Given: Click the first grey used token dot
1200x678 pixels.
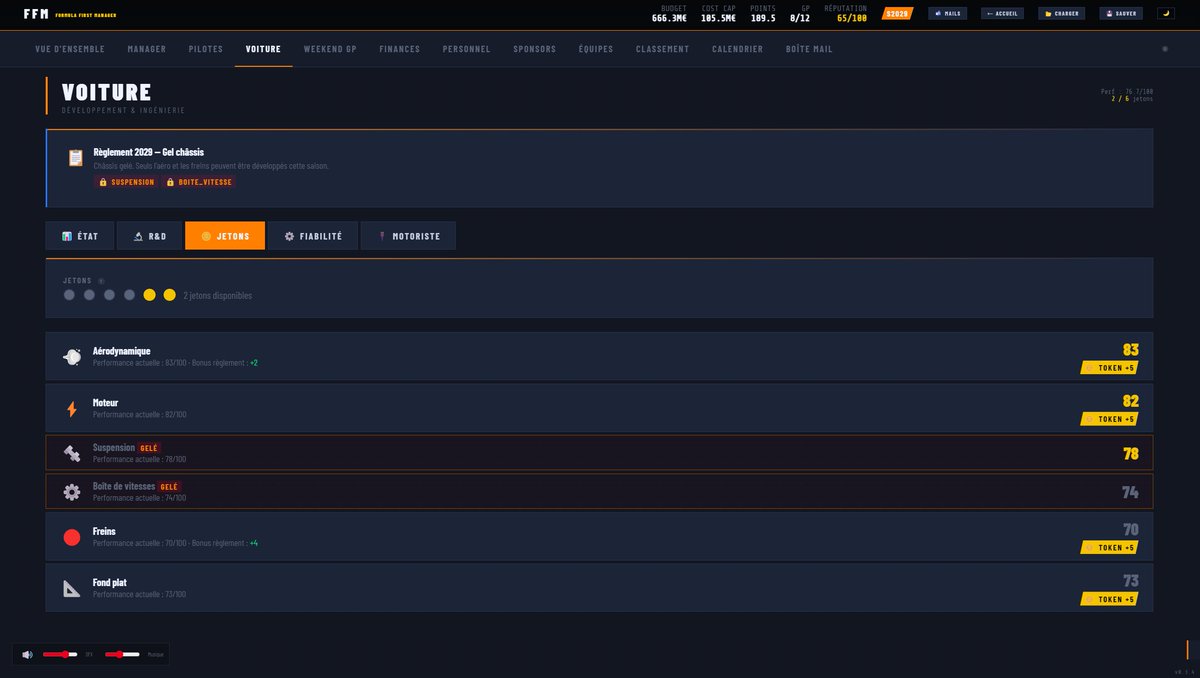Looking at the screenshot, I should pyautogui.click(x=69, y=295).
